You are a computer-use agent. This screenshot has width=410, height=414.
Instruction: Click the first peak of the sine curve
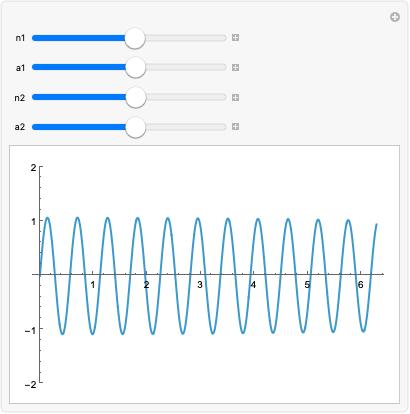pyautogui.click(x=47, y=218)
